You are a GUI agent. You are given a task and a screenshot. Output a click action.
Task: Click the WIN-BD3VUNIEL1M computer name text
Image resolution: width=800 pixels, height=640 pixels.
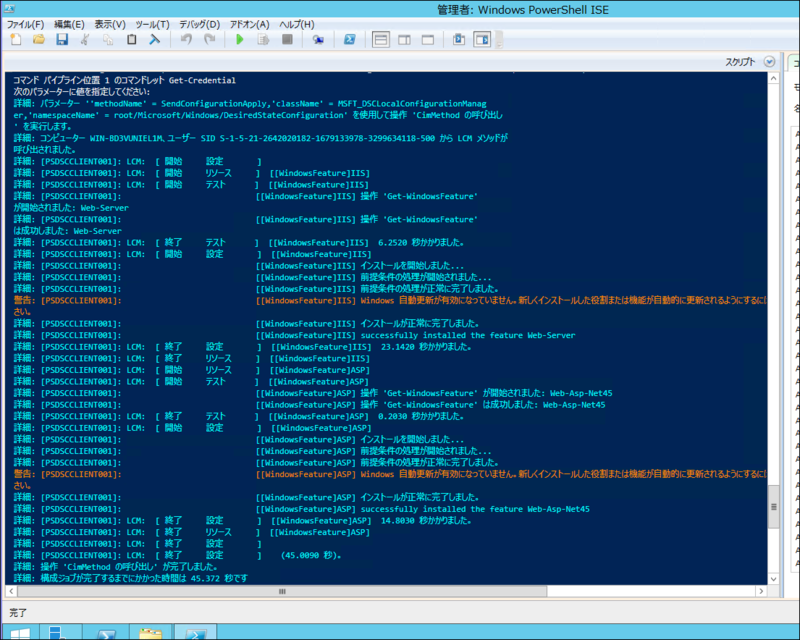[127, 138]
